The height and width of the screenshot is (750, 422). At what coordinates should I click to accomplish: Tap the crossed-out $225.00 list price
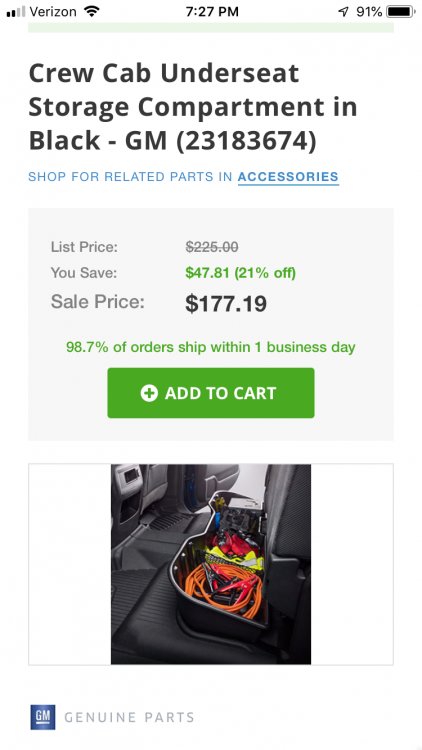(x=212, y=247)
